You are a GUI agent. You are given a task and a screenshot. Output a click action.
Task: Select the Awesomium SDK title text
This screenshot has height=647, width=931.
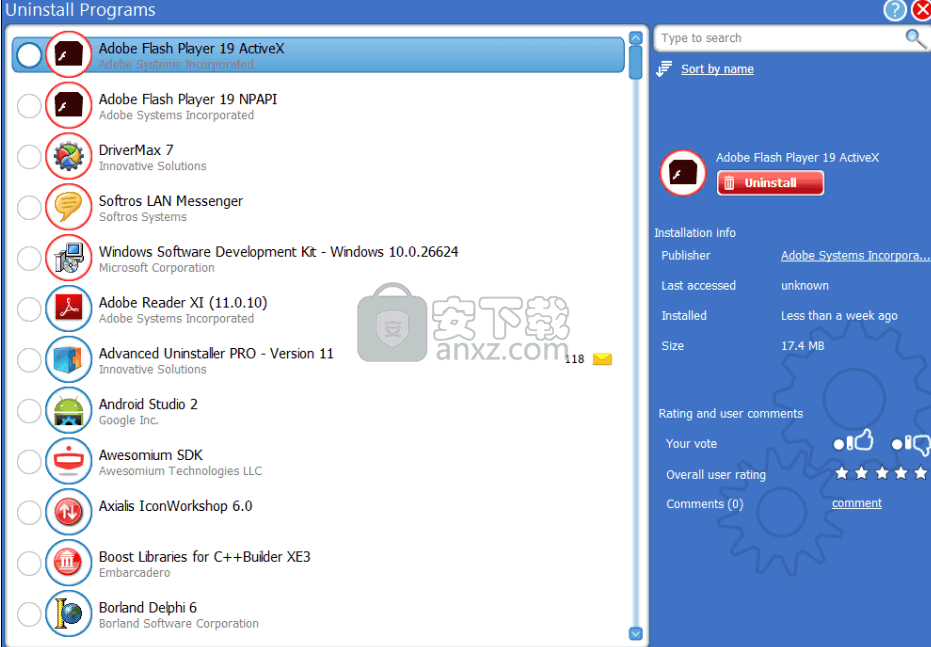point(151,455)
